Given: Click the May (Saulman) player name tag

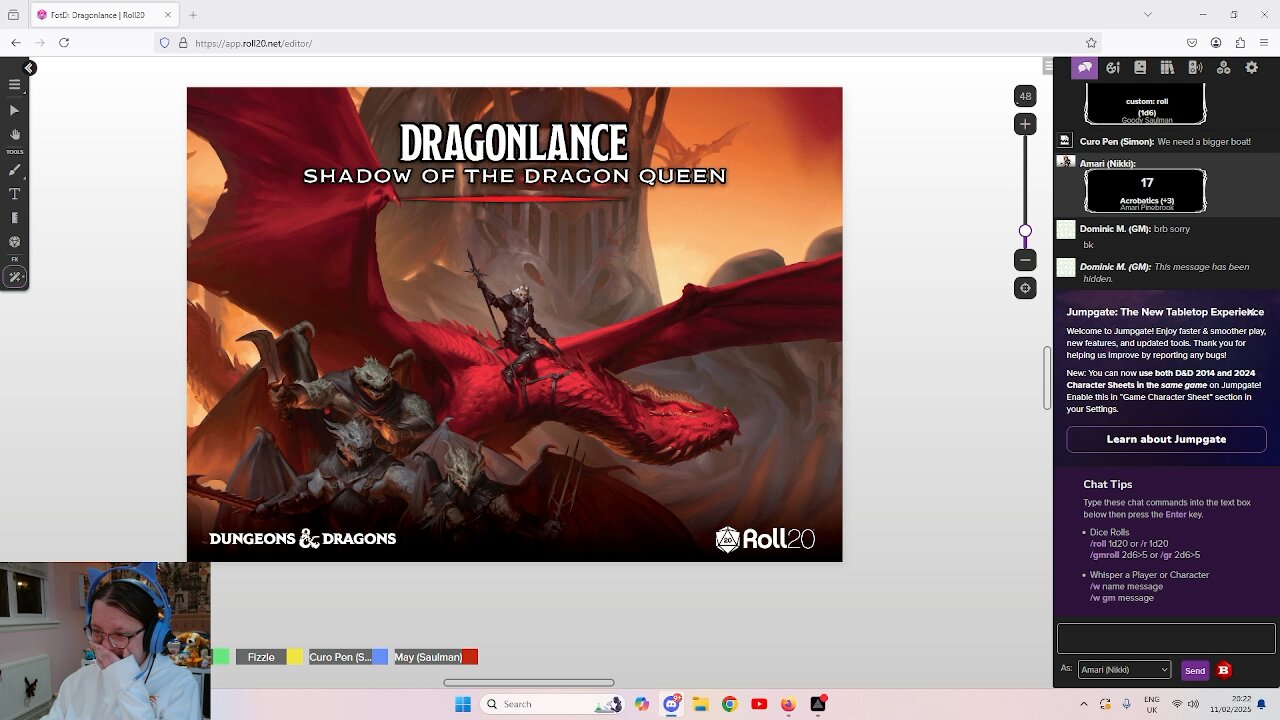Looking at the screenshot, I should click(428, 657).
